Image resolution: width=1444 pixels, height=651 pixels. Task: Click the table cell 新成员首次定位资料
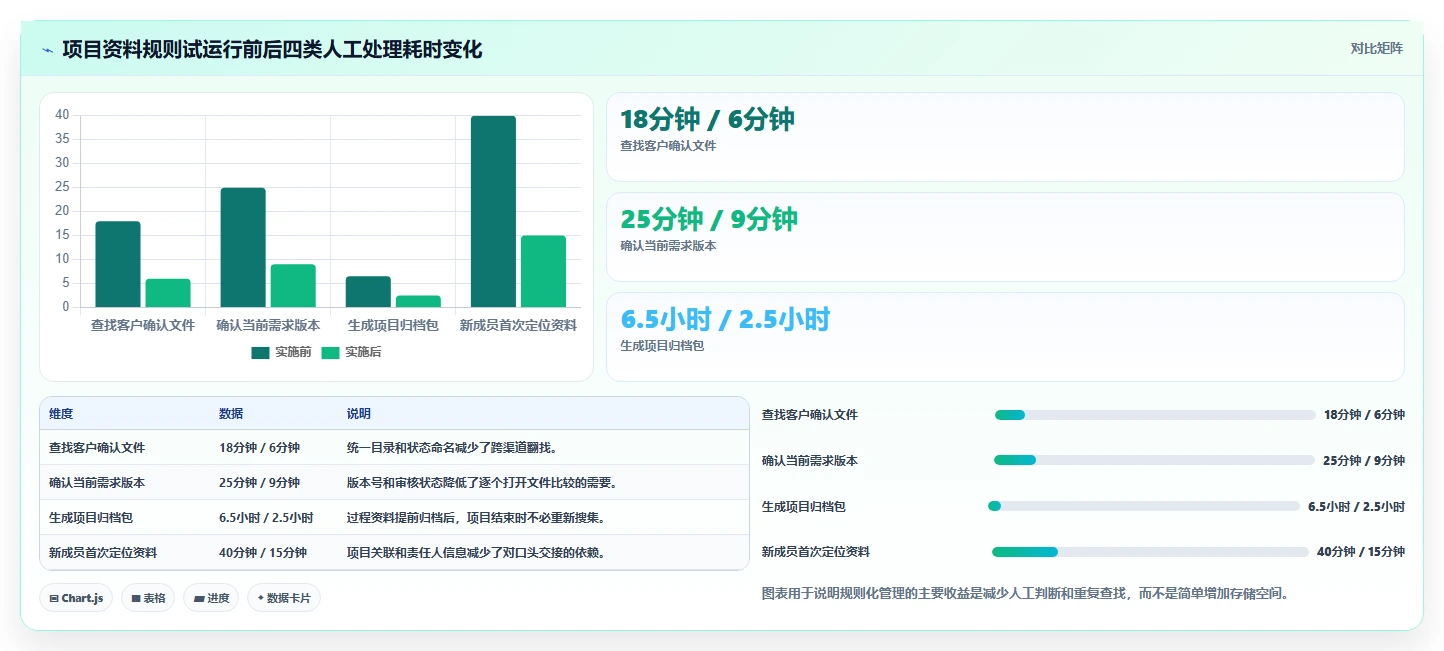103,553
